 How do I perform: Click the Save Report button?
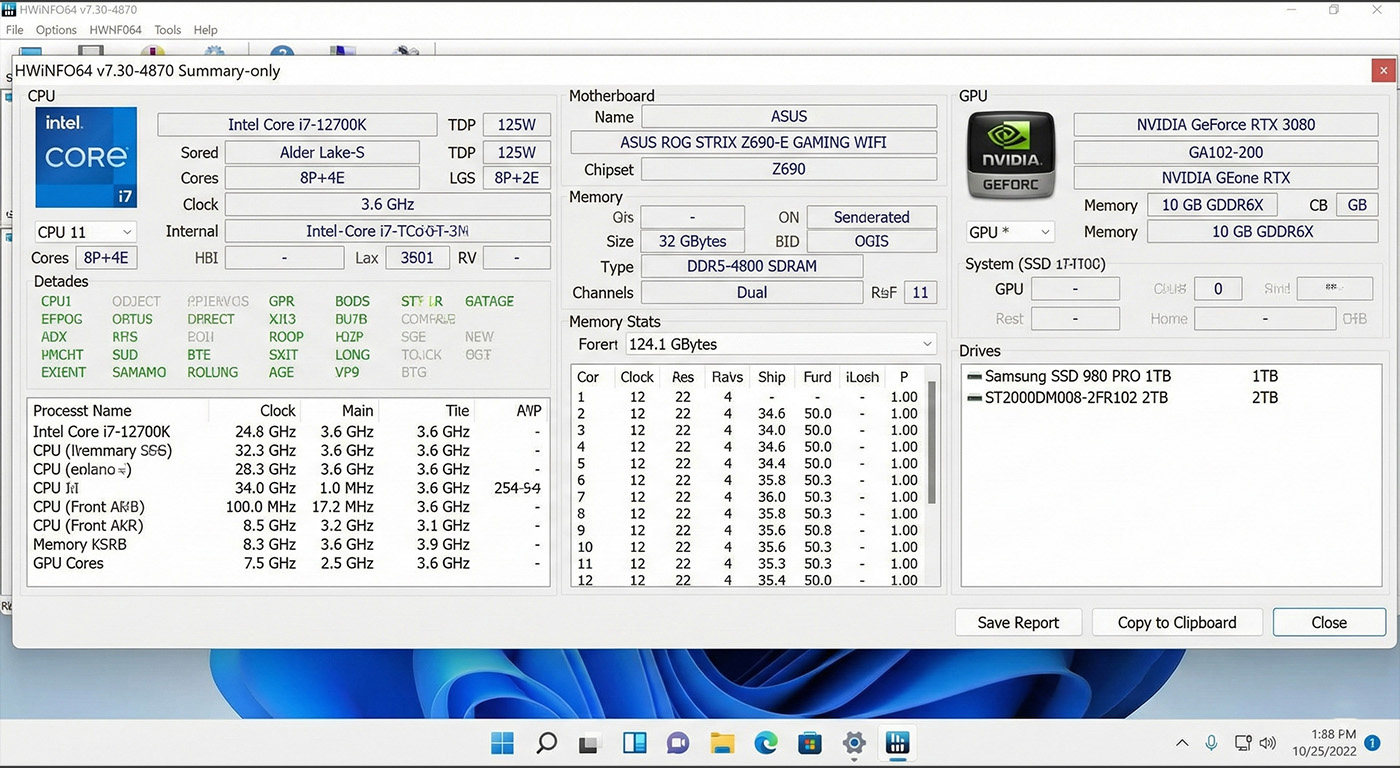[1018, 622]
